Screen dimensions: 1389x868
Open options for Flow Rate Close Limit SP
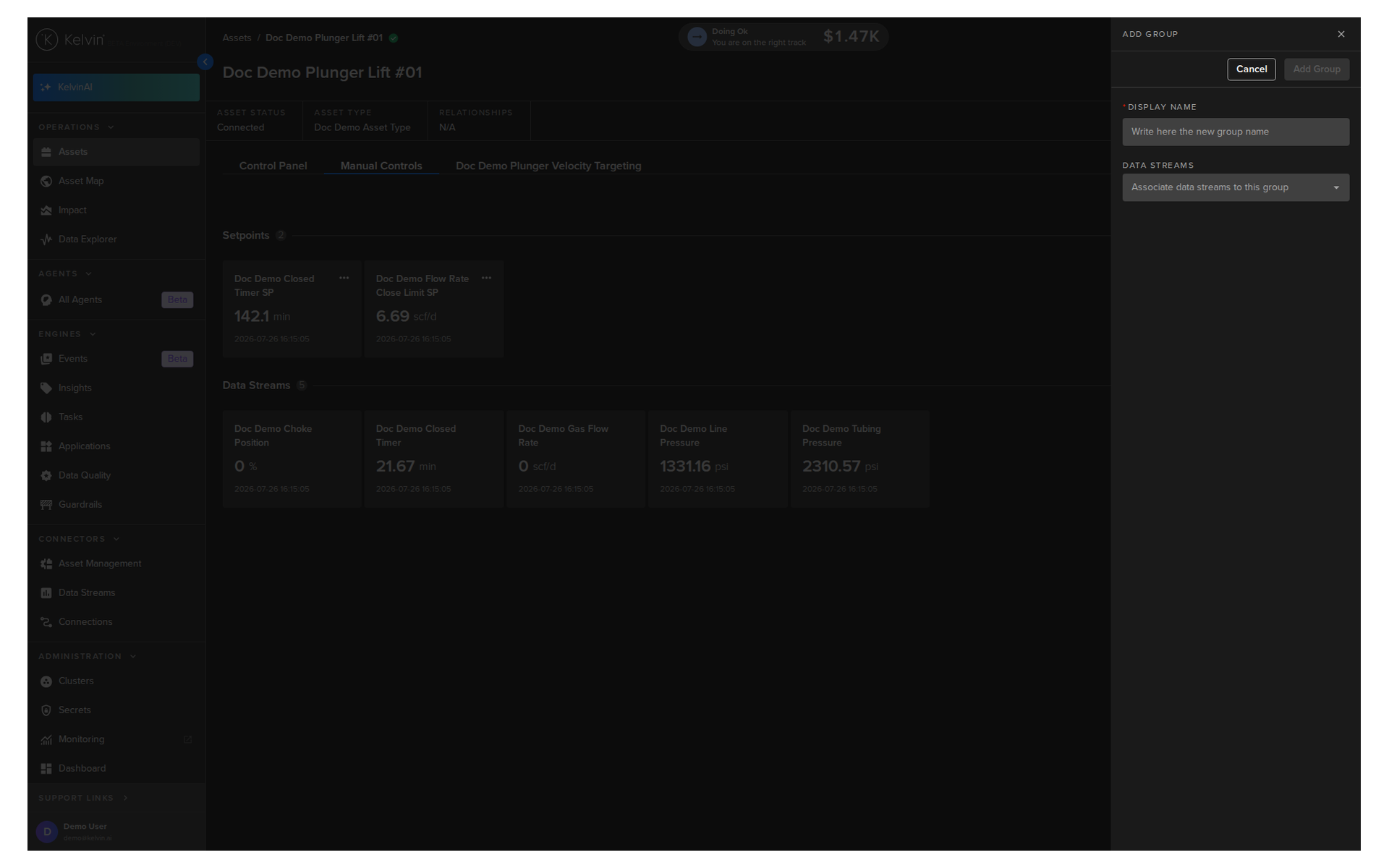pos(486,278)
